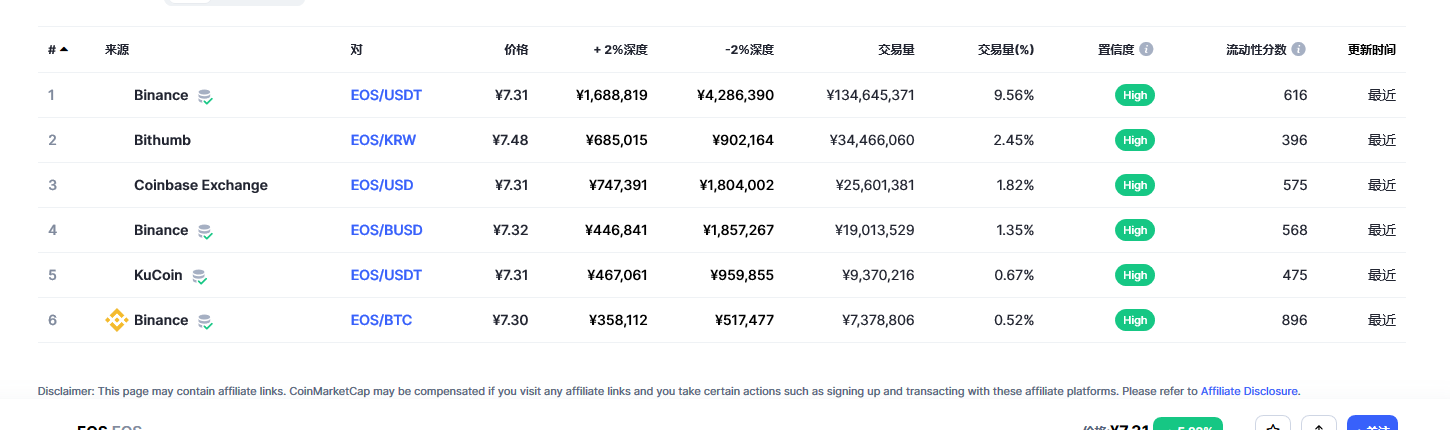Open the EOS/USD Coinbase pair link
This screenshot has height=430, width=1450.
point(382,185)
